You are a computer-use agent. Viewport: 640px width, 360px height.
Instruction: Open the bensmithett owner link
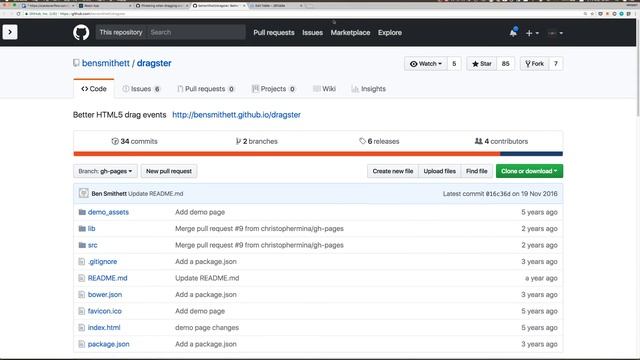click(x=106, y=63)
